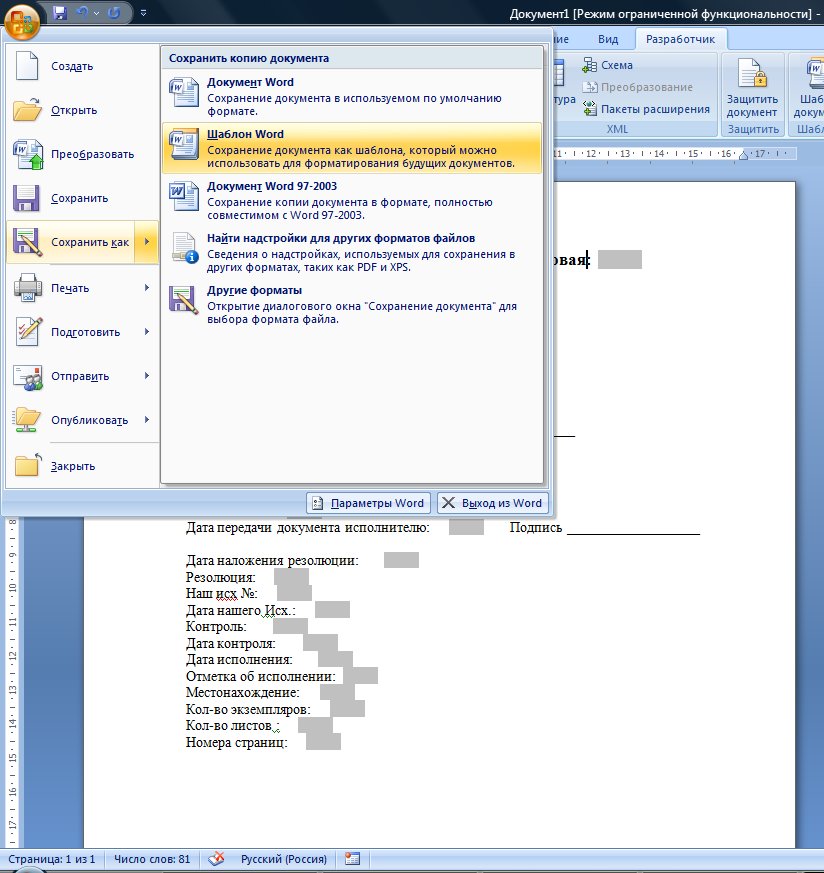This screenshot has width=824, height=873.
Task: Click the convert document icon next to Преобразовать
Action: pyautogui.click(x=28, y=154)
